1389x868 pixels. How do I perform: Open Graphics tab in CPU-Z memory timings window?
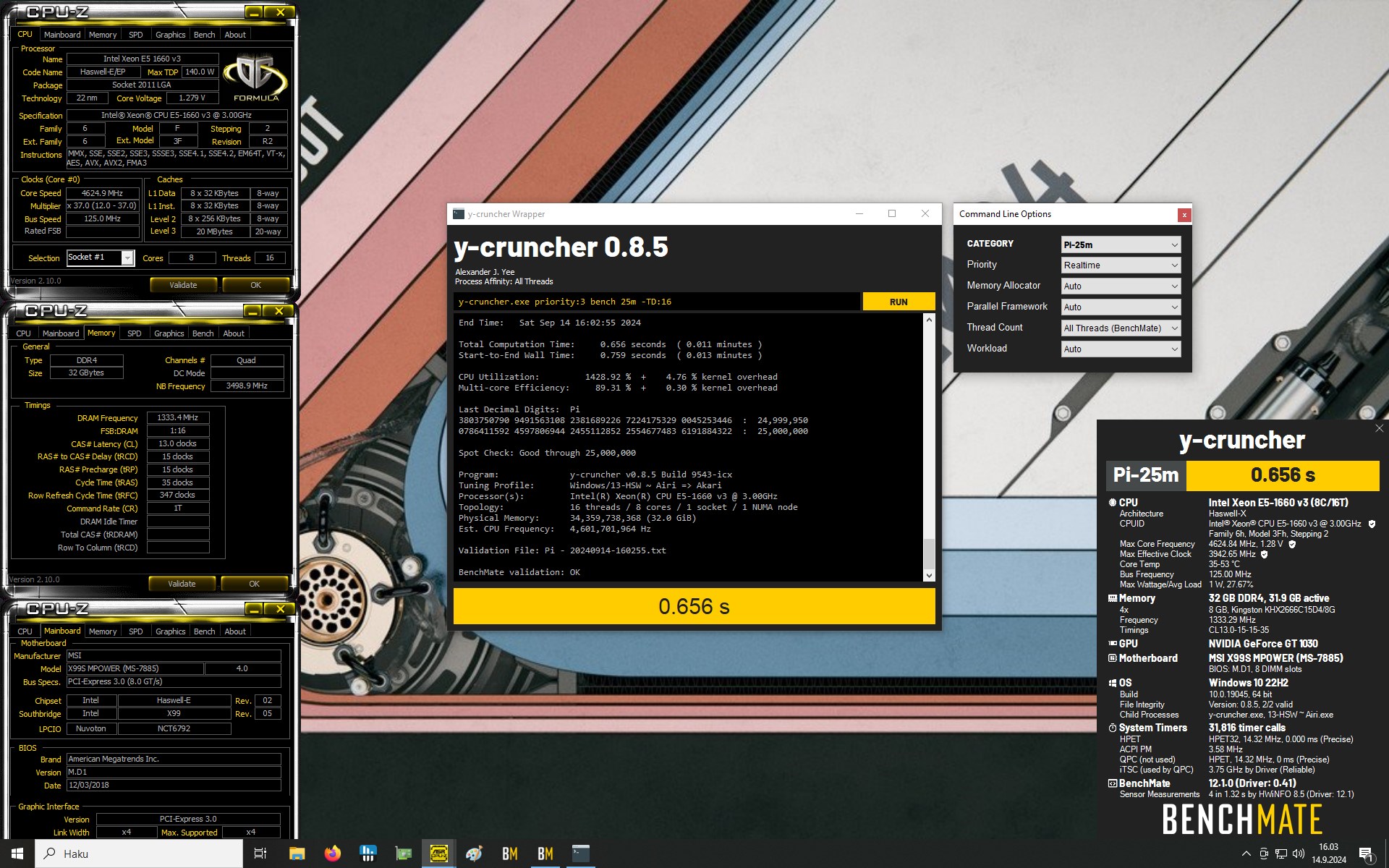[169, 333]
